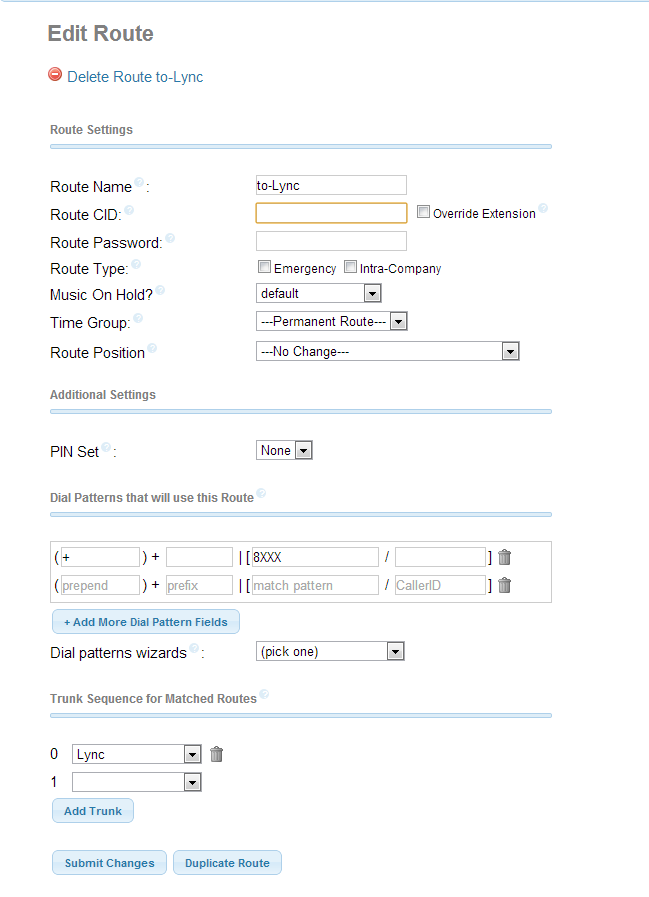The width and height of the screenshot is (649, 897).
Task: Click trash icon on the 8XXX dial pattern row
Action: [x=504, y=557]
